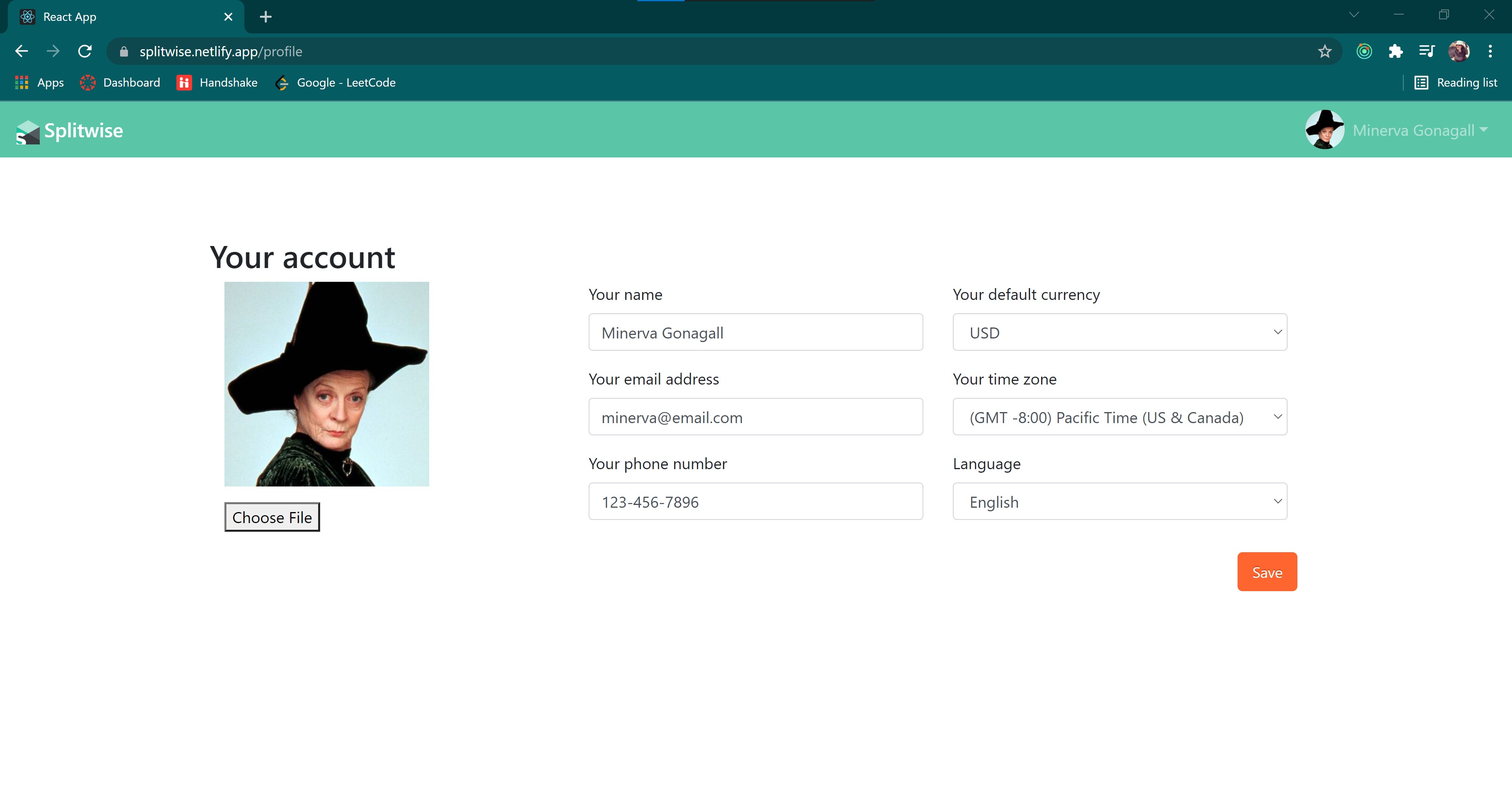Image resolution: width=1512 pixels, height=810 pixels.
Task: Open Chrome three-dot menu
Action: tap(1490, 52)
